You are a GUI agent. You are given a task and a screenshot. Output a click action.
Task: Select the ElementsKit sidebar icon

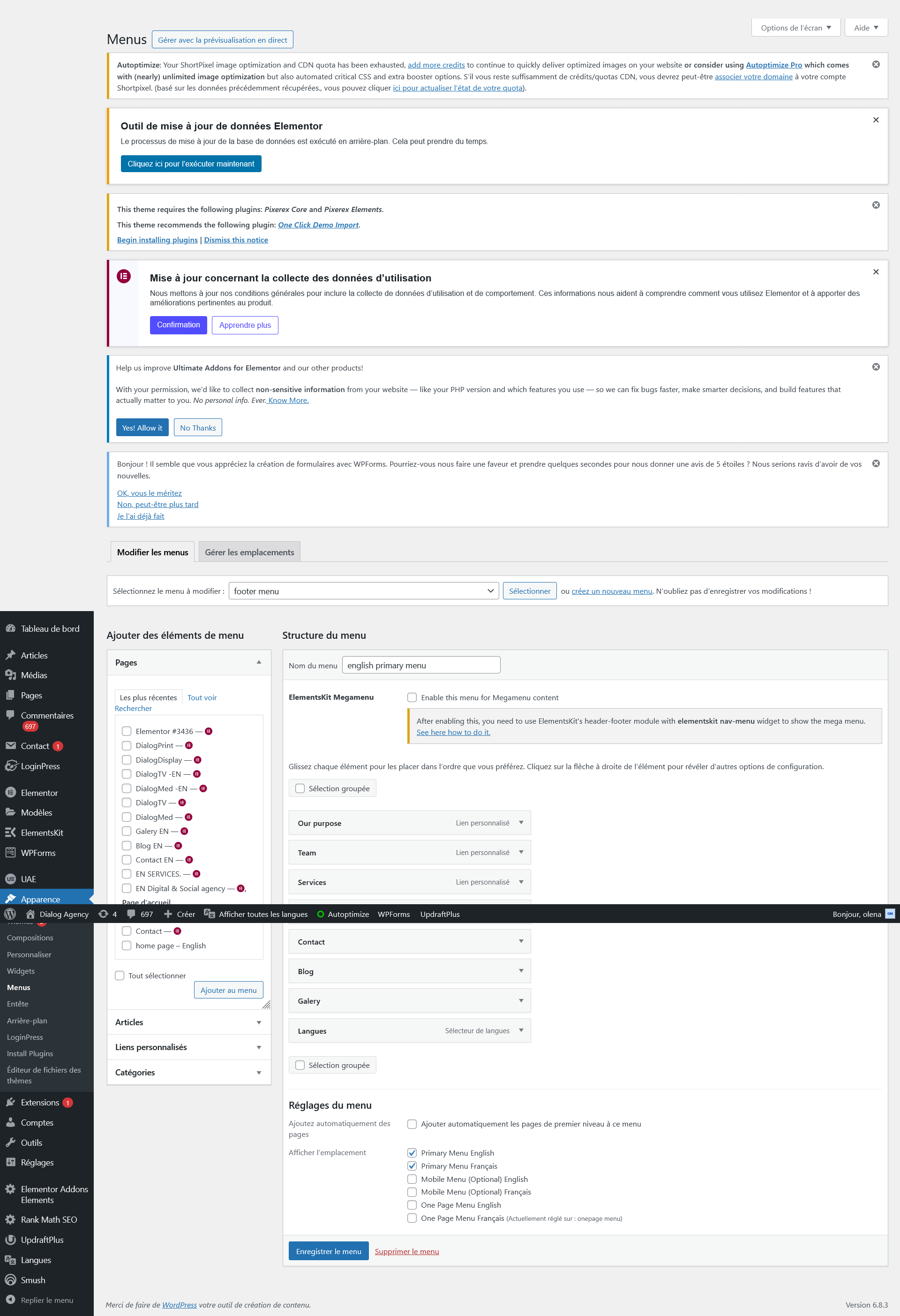click(x=11, y=832)
